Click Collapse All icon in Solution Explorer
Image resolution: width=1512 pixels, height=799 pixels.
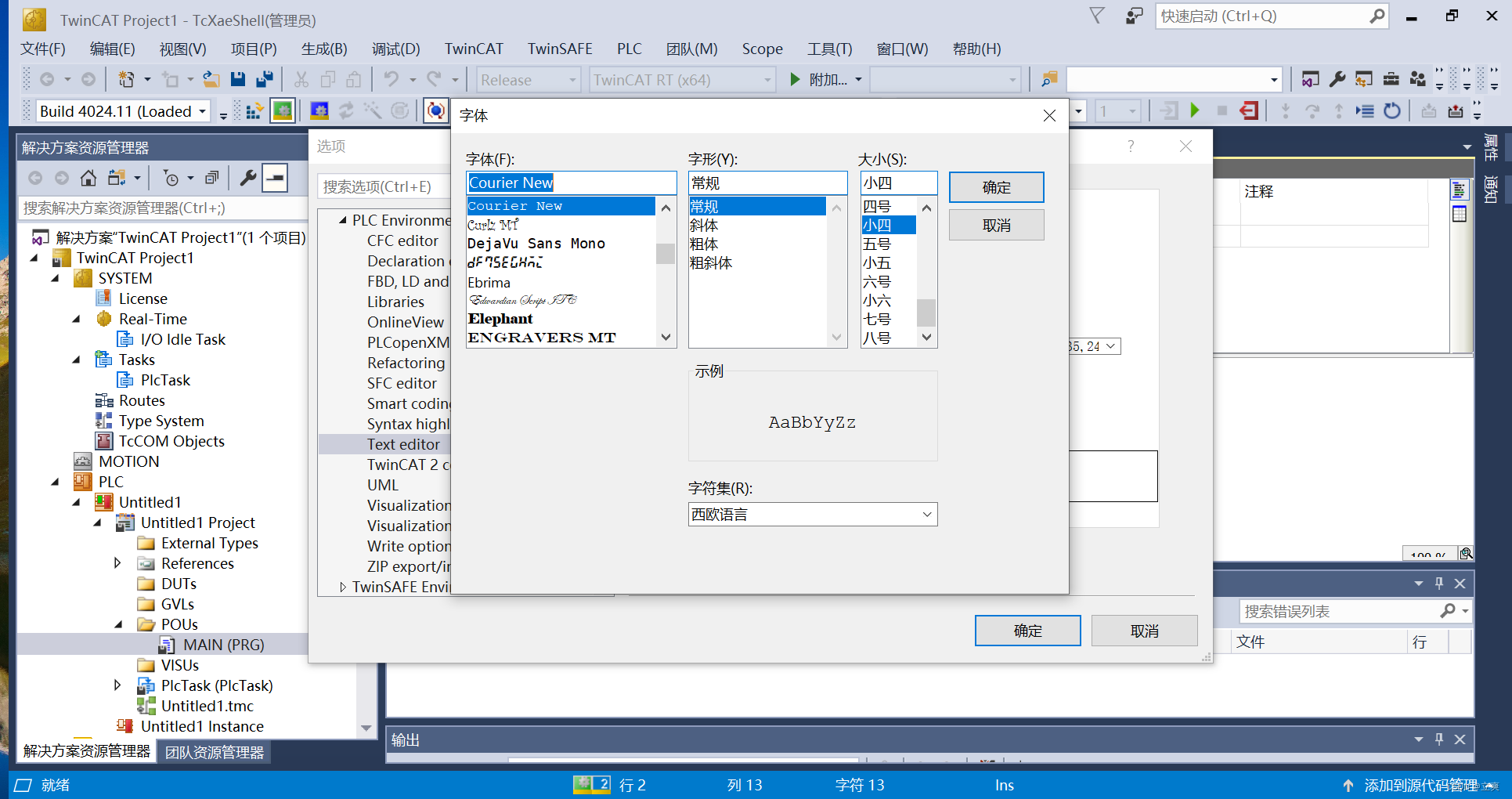[x=211, y=178]
